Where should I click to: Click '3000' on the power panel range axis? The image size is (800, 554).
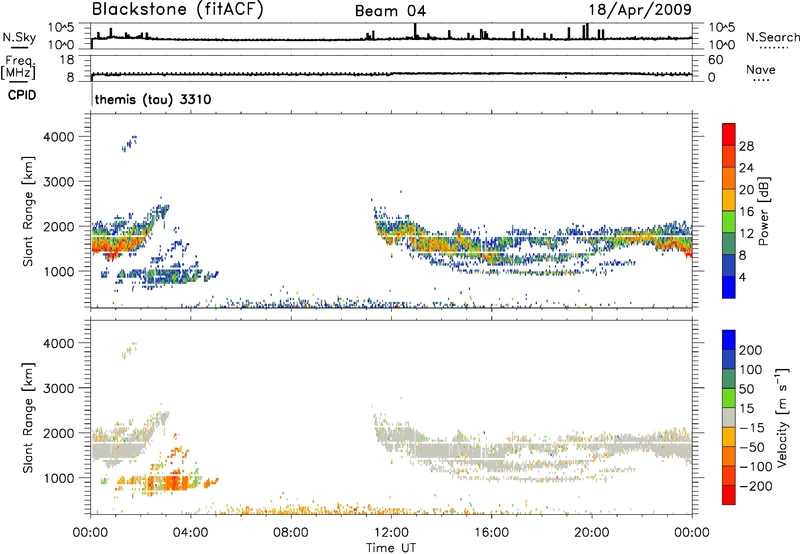tap(59, 182)
